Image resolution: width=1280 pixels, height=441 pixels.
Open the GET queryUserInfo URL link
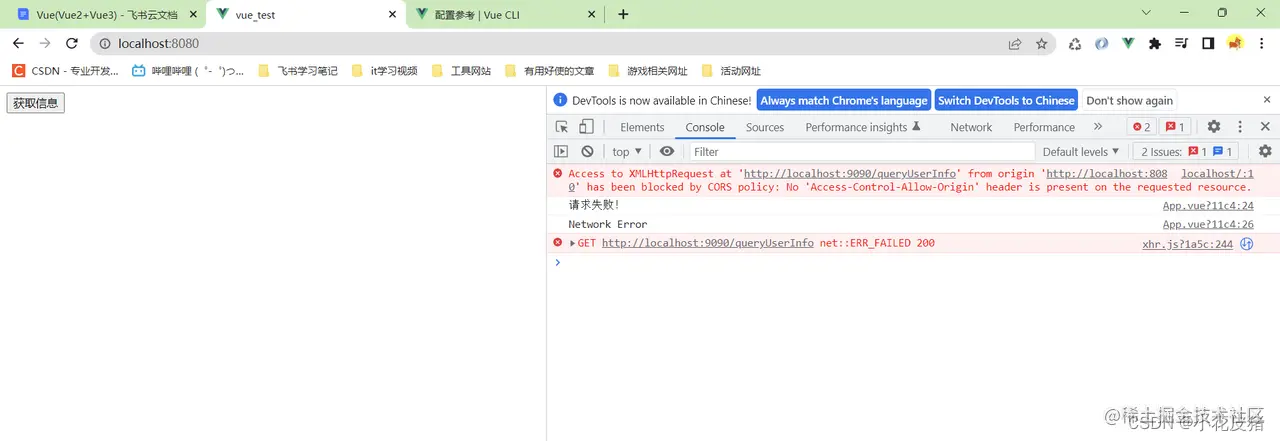point(708,243)
